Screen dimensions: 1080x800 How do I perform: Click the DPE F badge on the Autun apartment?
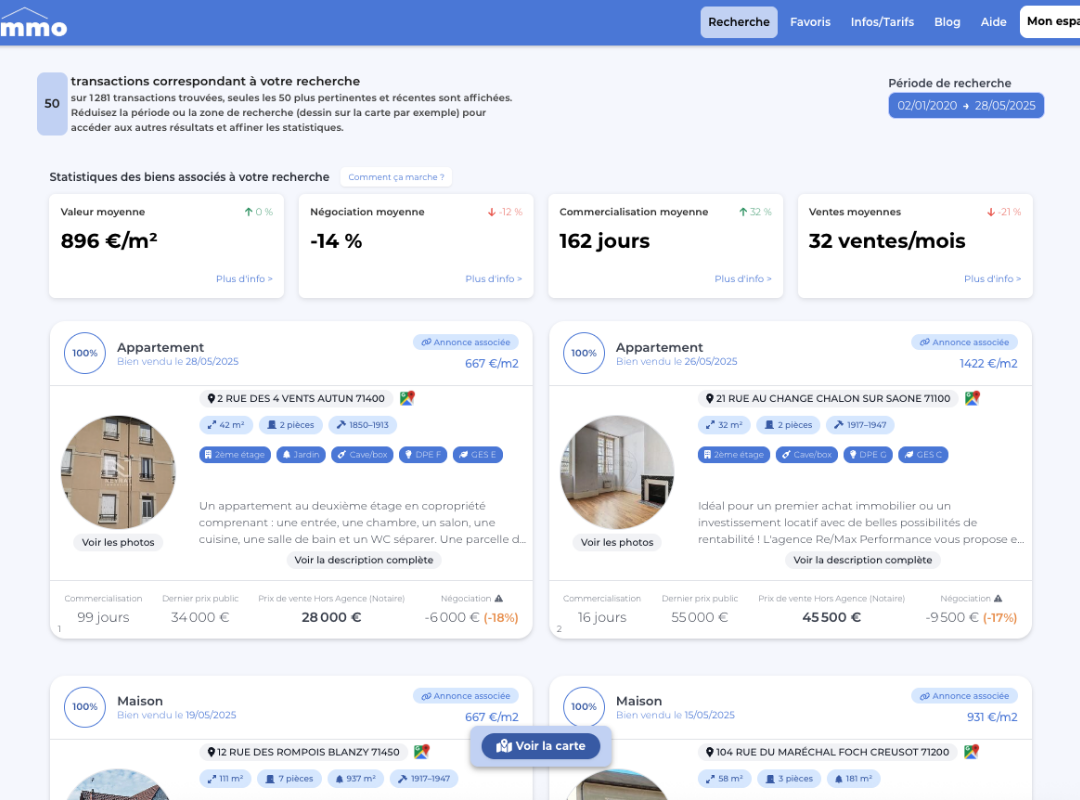coord(424,454)
